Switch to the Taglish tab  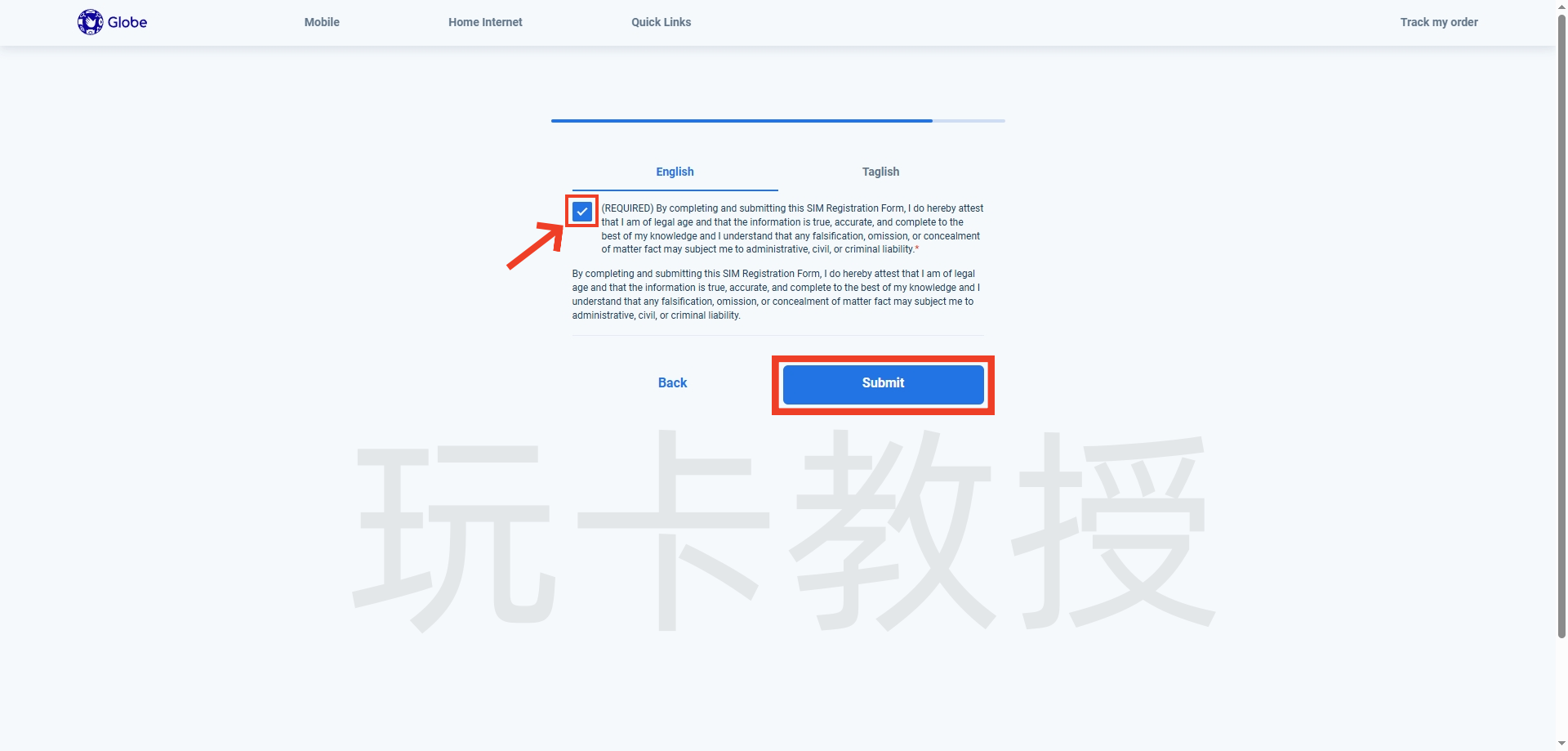point(880,172)
